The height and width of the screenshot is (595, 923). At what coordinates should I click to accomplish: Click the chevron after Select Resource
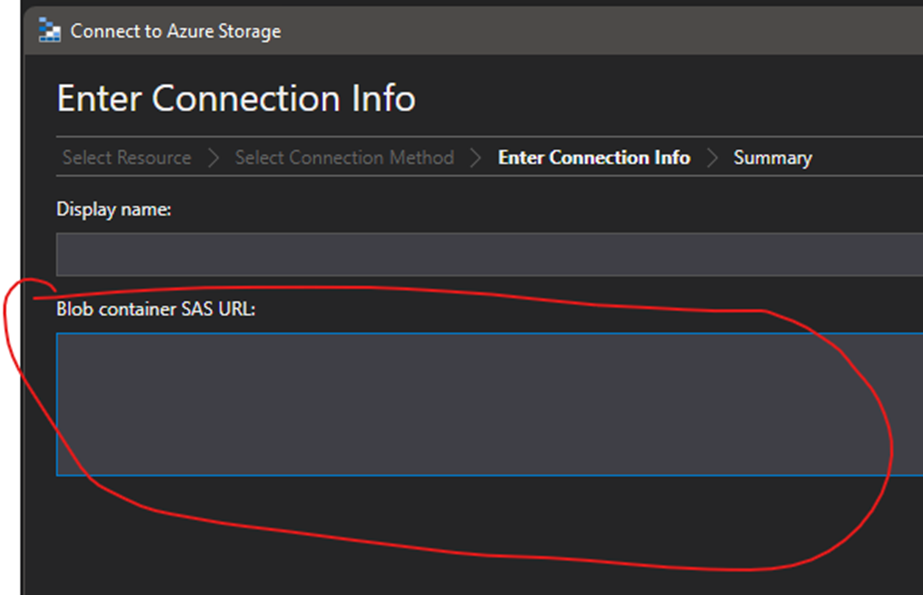click(213, 158)
